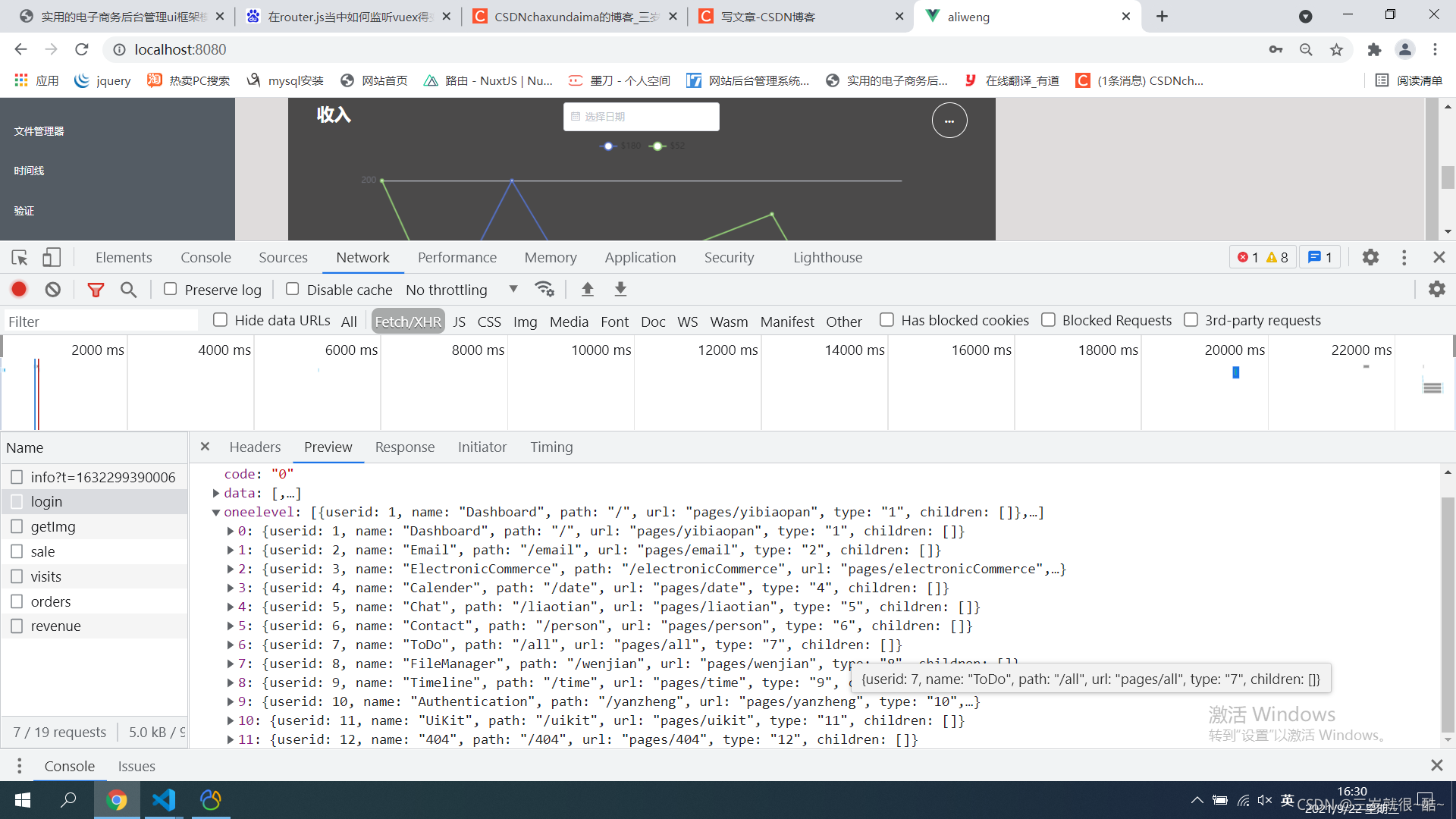Close the request details pane
The image size is (1456, 819).
click(205, 447)
